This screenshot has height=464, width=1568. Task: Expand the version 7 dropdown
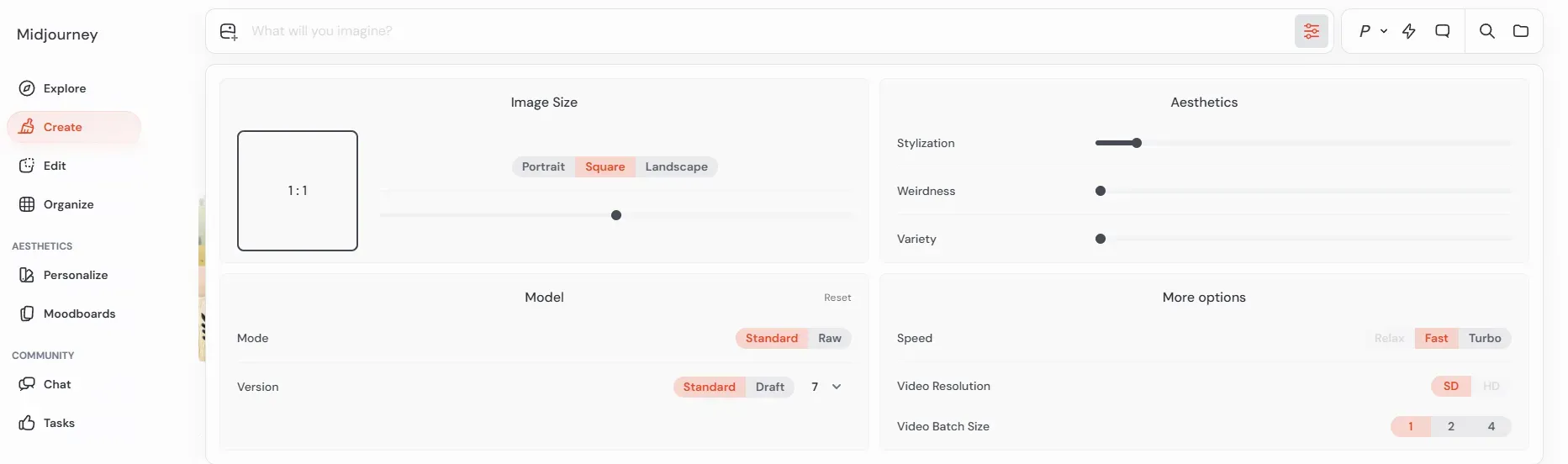826,387
